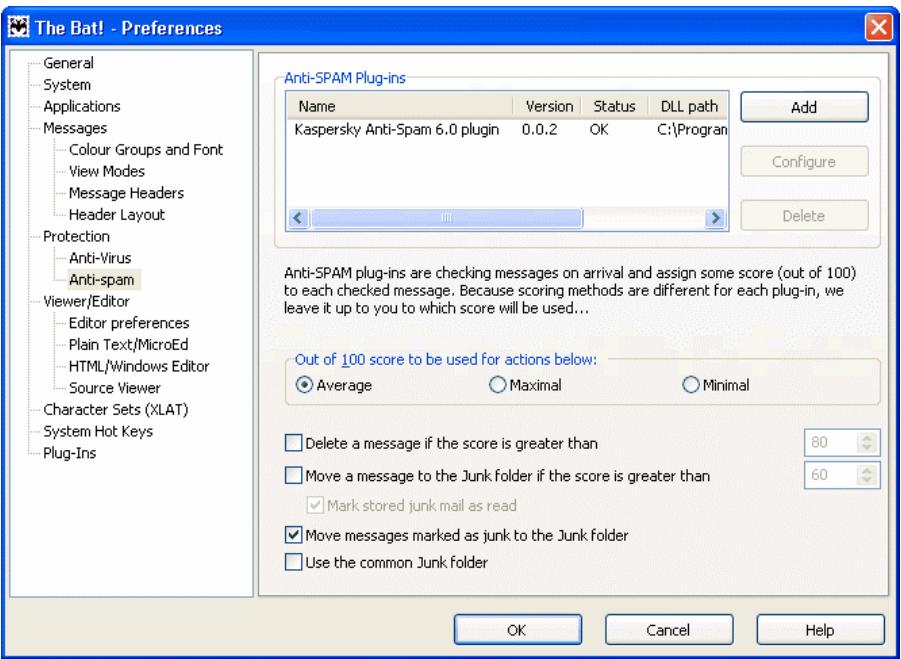The height and width of the screenshot is (659, 901).
Task: Click the 0.0.2 version cell
Action: [x=540, y=130]
